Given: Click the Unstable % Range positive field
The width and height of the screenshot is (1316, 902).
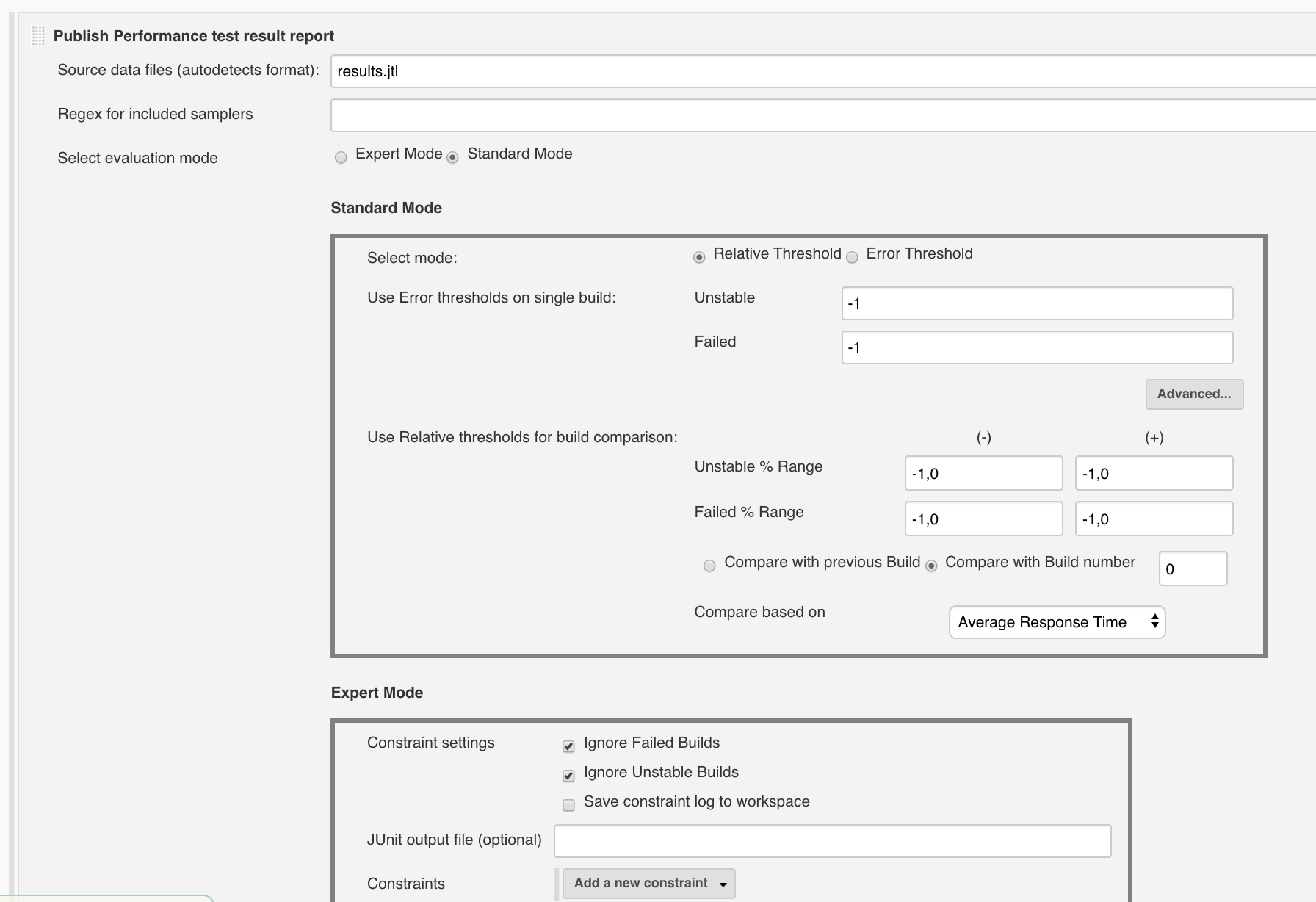Looking at the screenshot, I should click(1154, 473).
